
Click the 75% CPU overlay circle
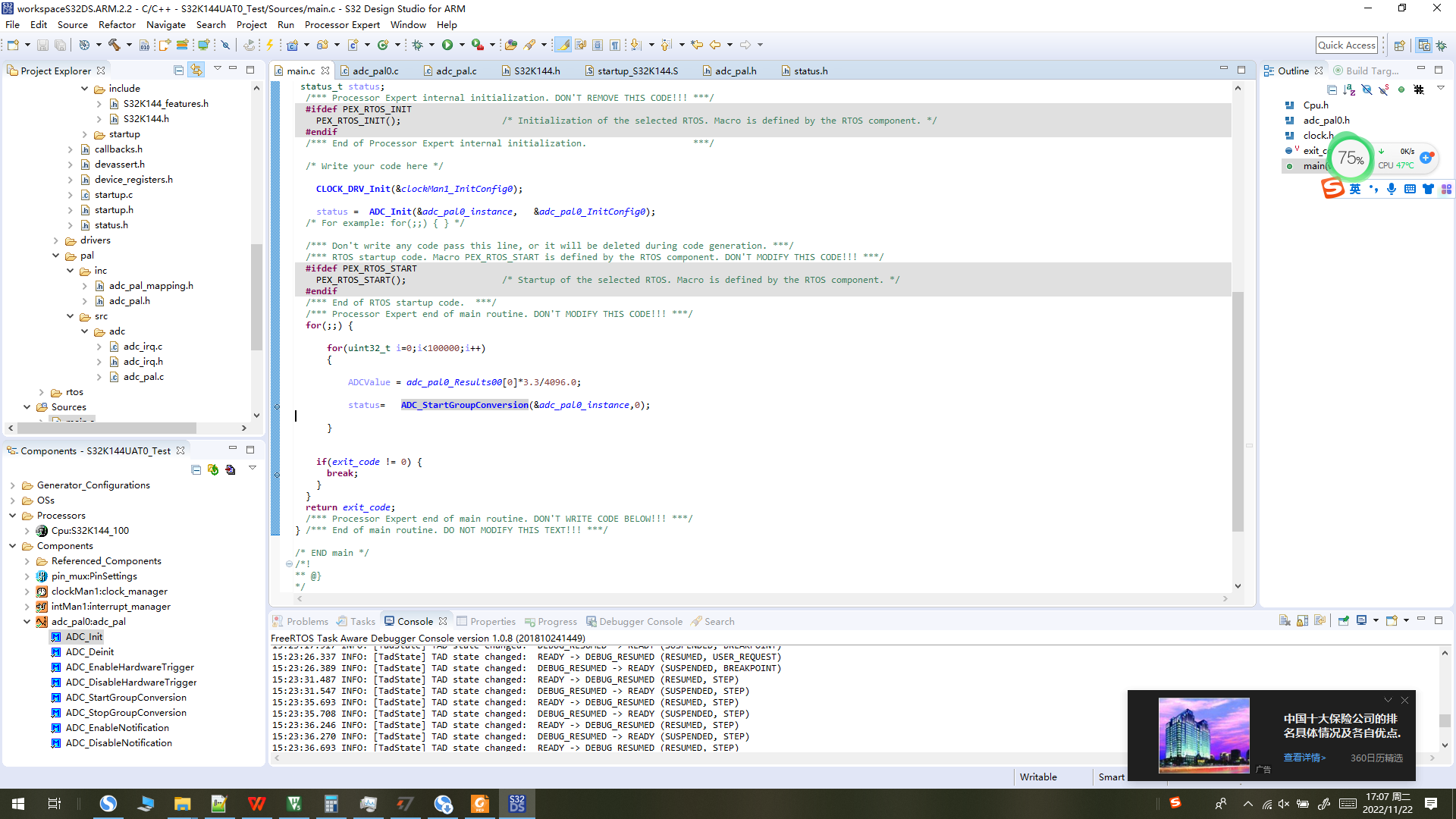pyautogui.click(x=1350, y=158)
